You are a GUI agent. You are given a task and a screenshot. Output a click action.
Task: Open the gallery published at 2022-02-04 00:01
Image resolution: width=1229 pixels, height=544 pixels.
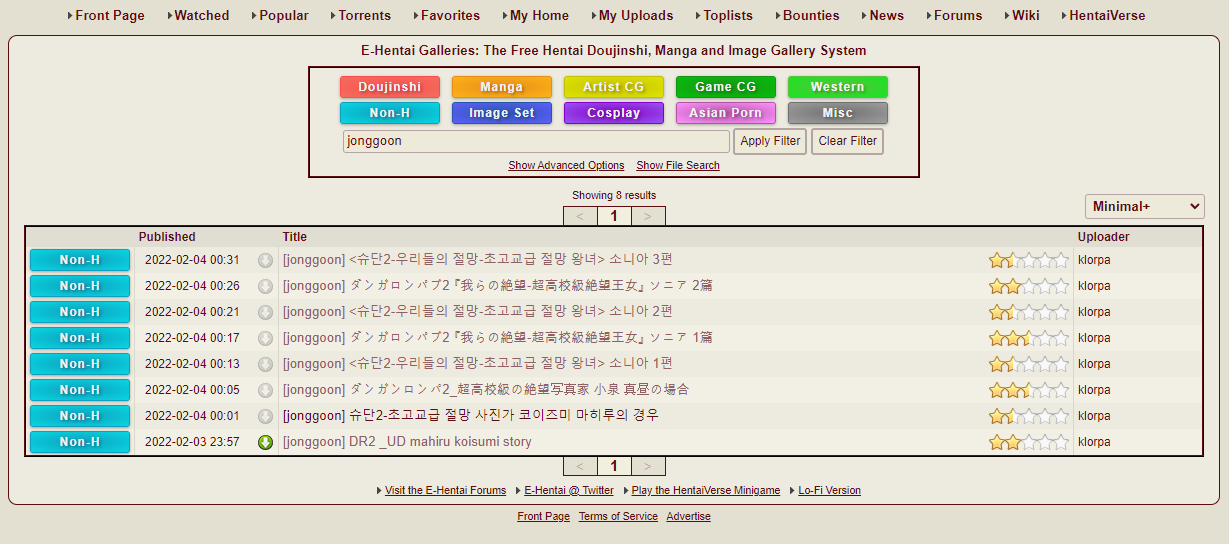pyautogui.click(x=471, y=416)
